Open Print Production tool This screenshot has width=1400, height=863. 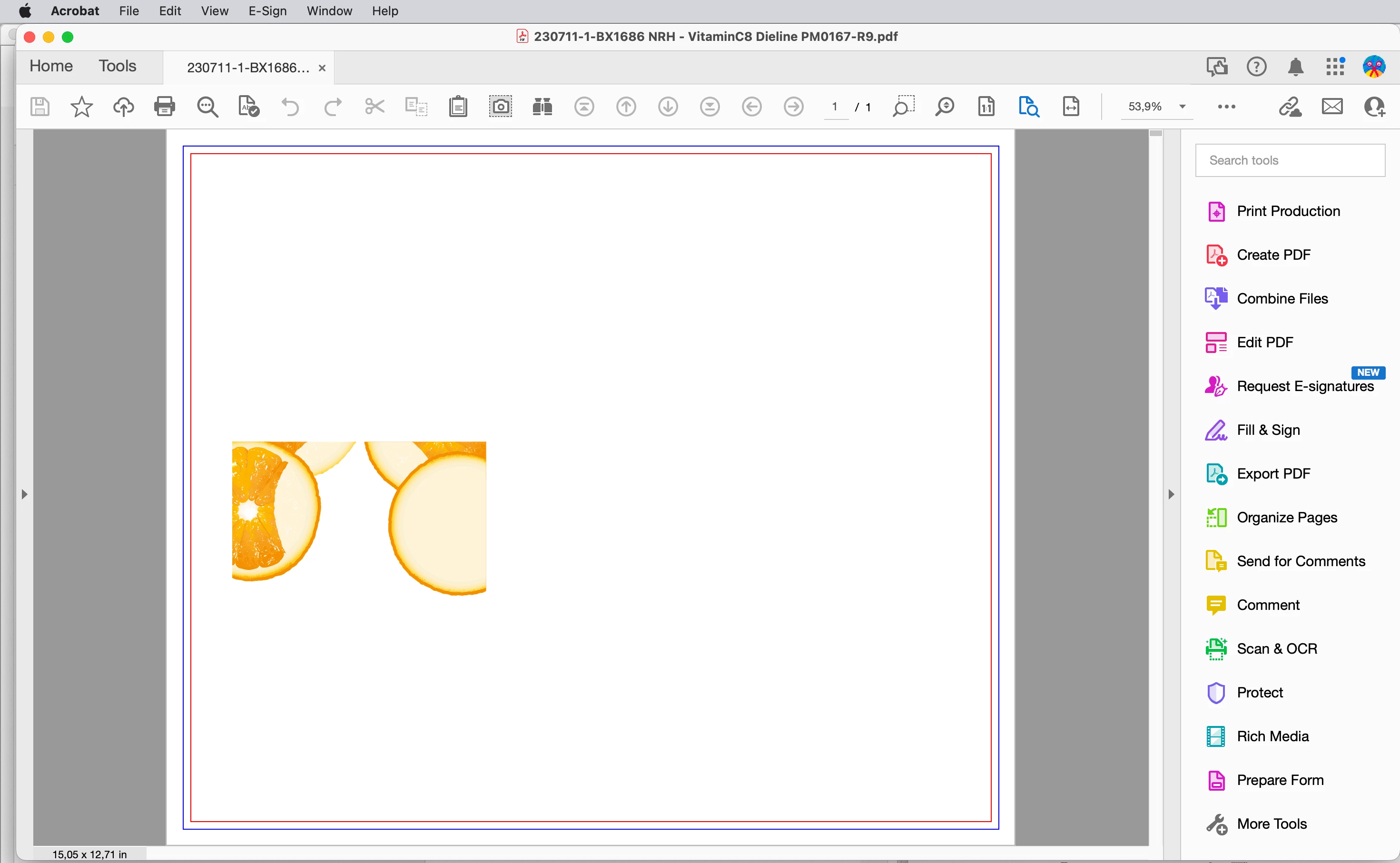[x=1288, y=211]
